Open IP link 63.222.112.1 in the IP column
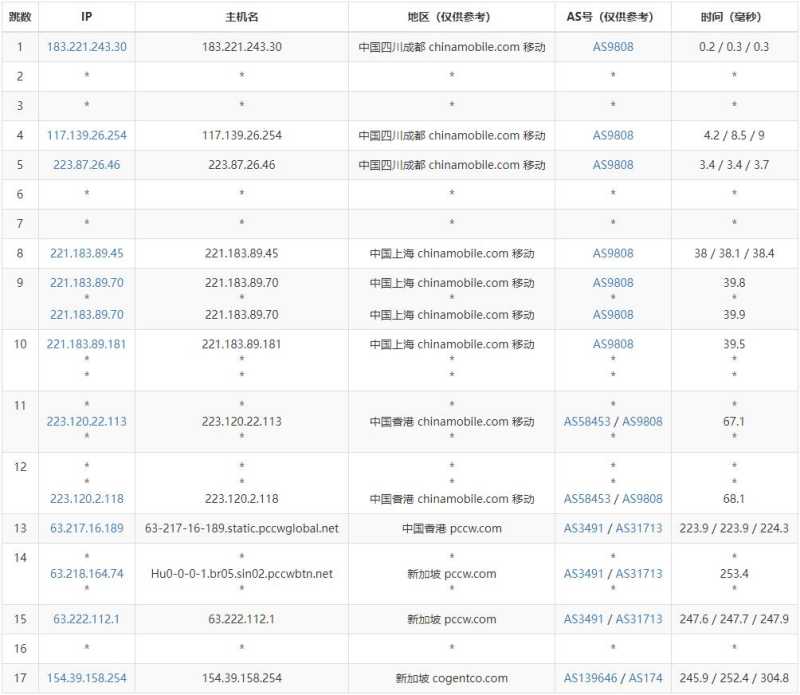This screenshot has width=800, height=695. click(x=87, y=619)
